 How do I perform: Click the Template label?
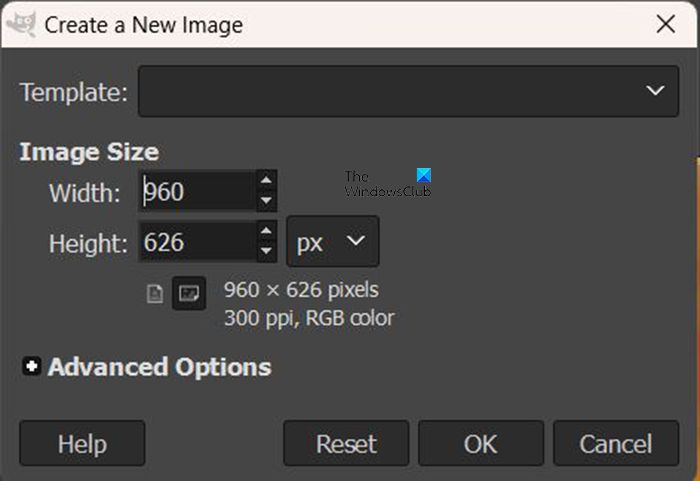click(73, 93)
